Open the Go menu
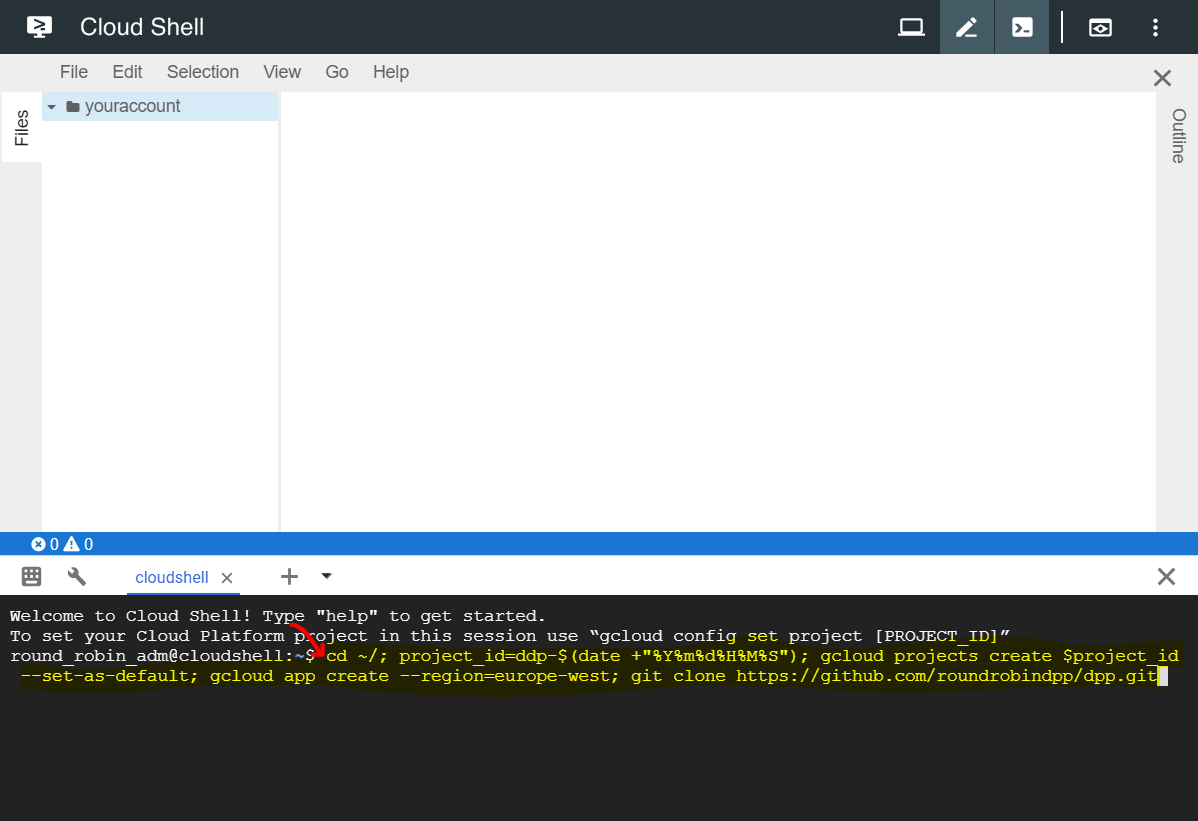Screen dimensions: 1198x821 (x=337, y=72)
